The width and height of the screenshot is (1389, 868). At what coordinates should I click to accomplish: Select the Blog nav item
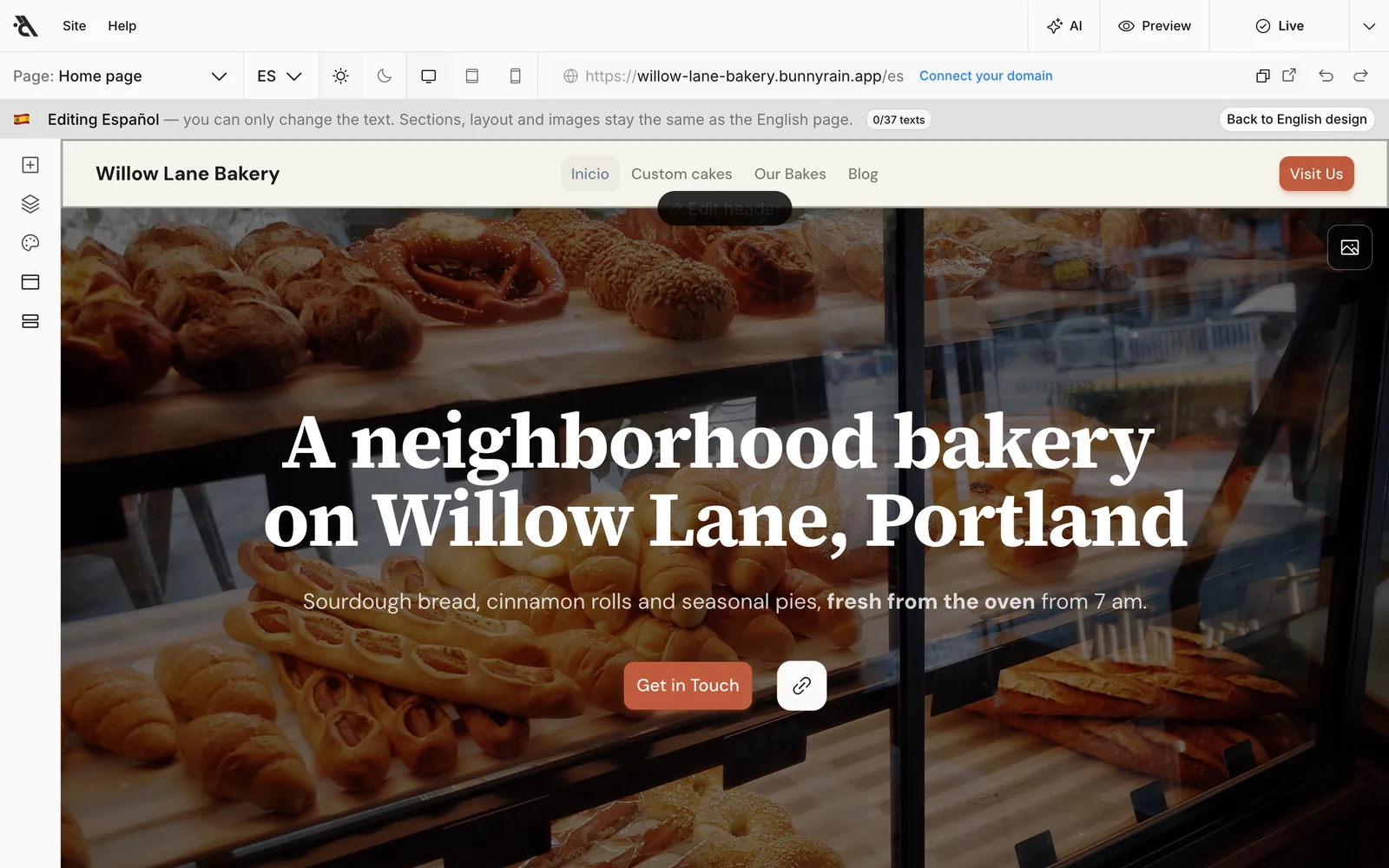863,174
